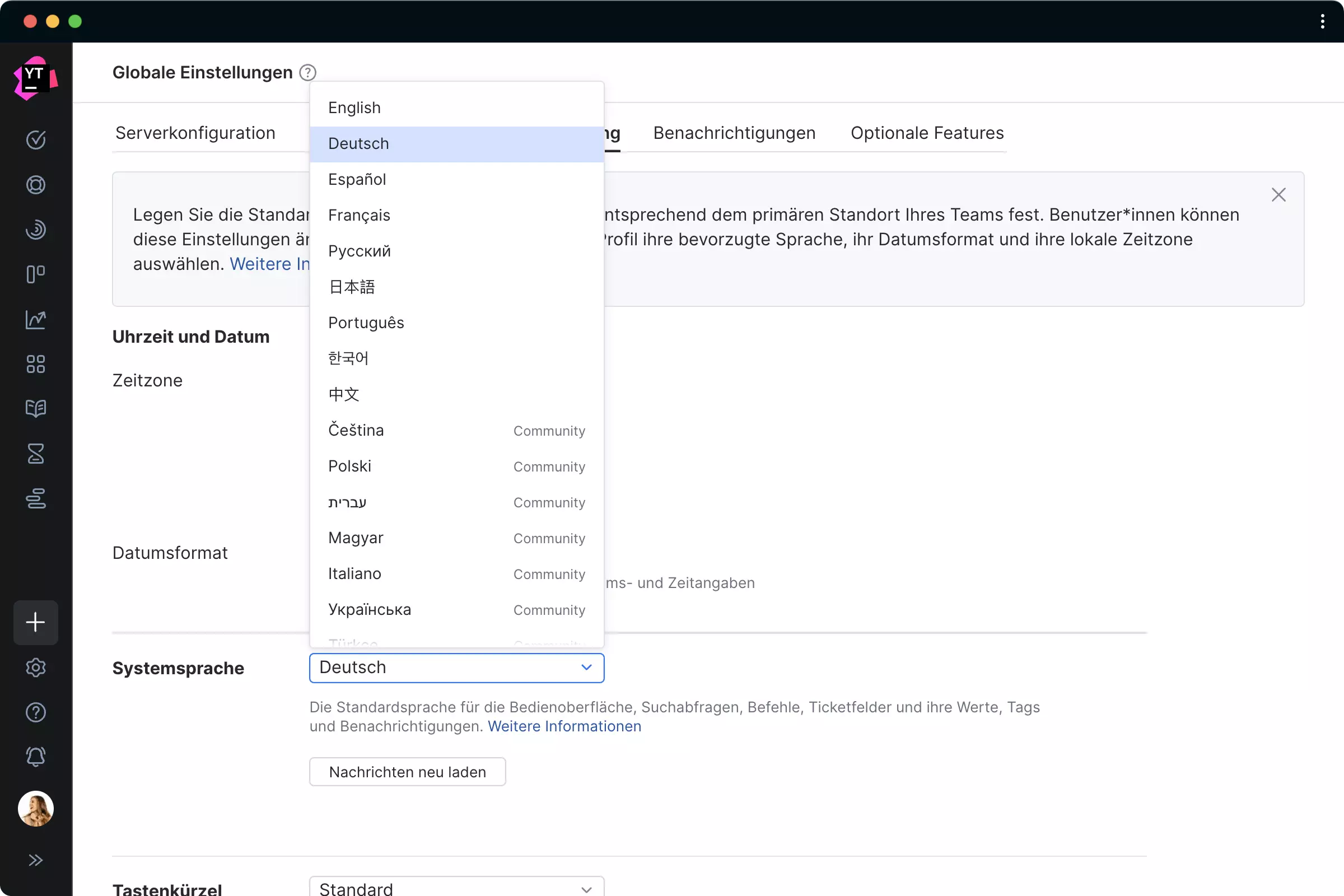This screenshot has height=896, width=1344.
Task: Open the Issues checkmark icon in sidebar
Action: [35, 140]
